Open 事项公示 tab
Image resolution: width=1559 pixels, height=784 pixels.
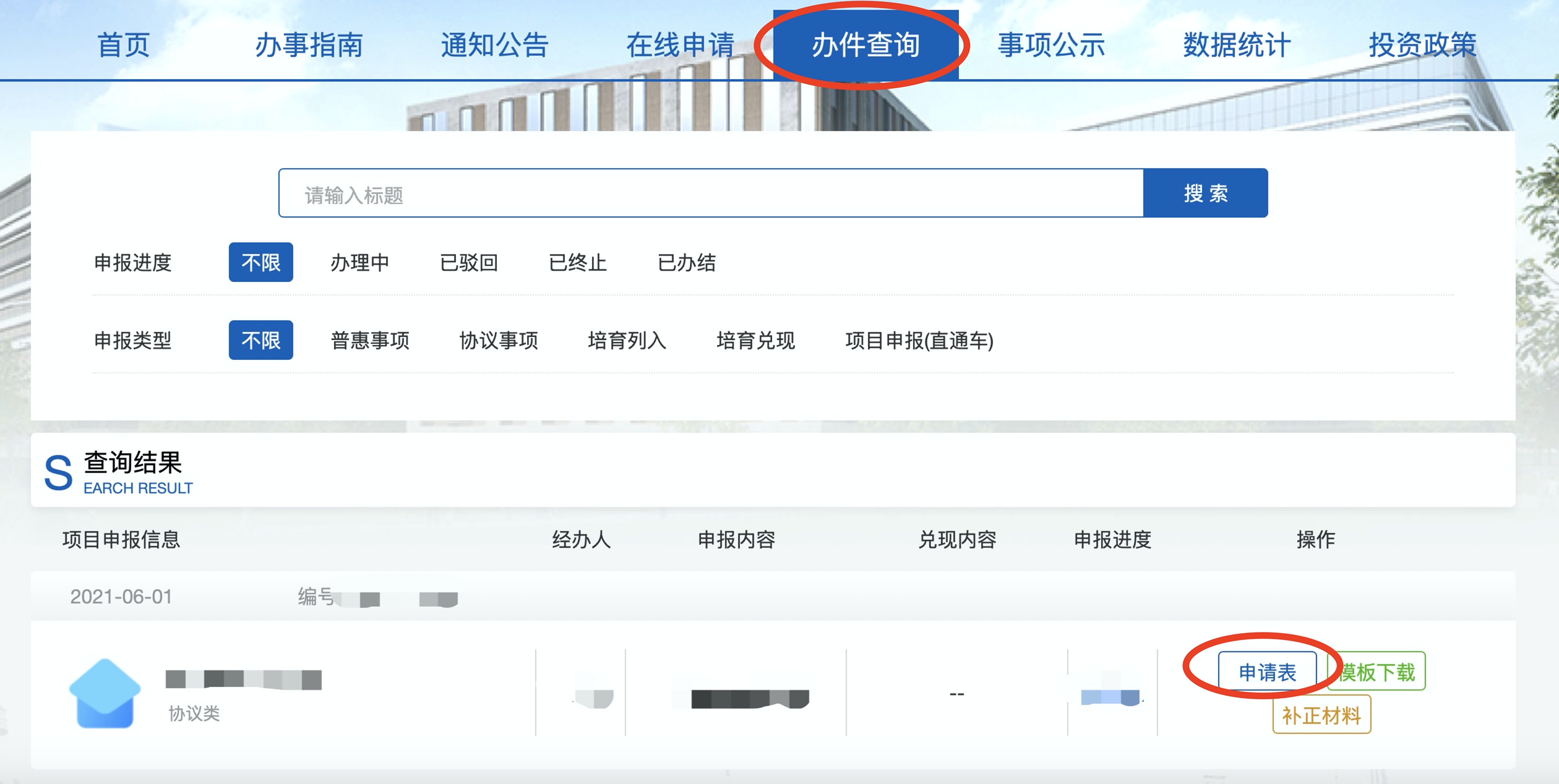[x=1051, y=45]
